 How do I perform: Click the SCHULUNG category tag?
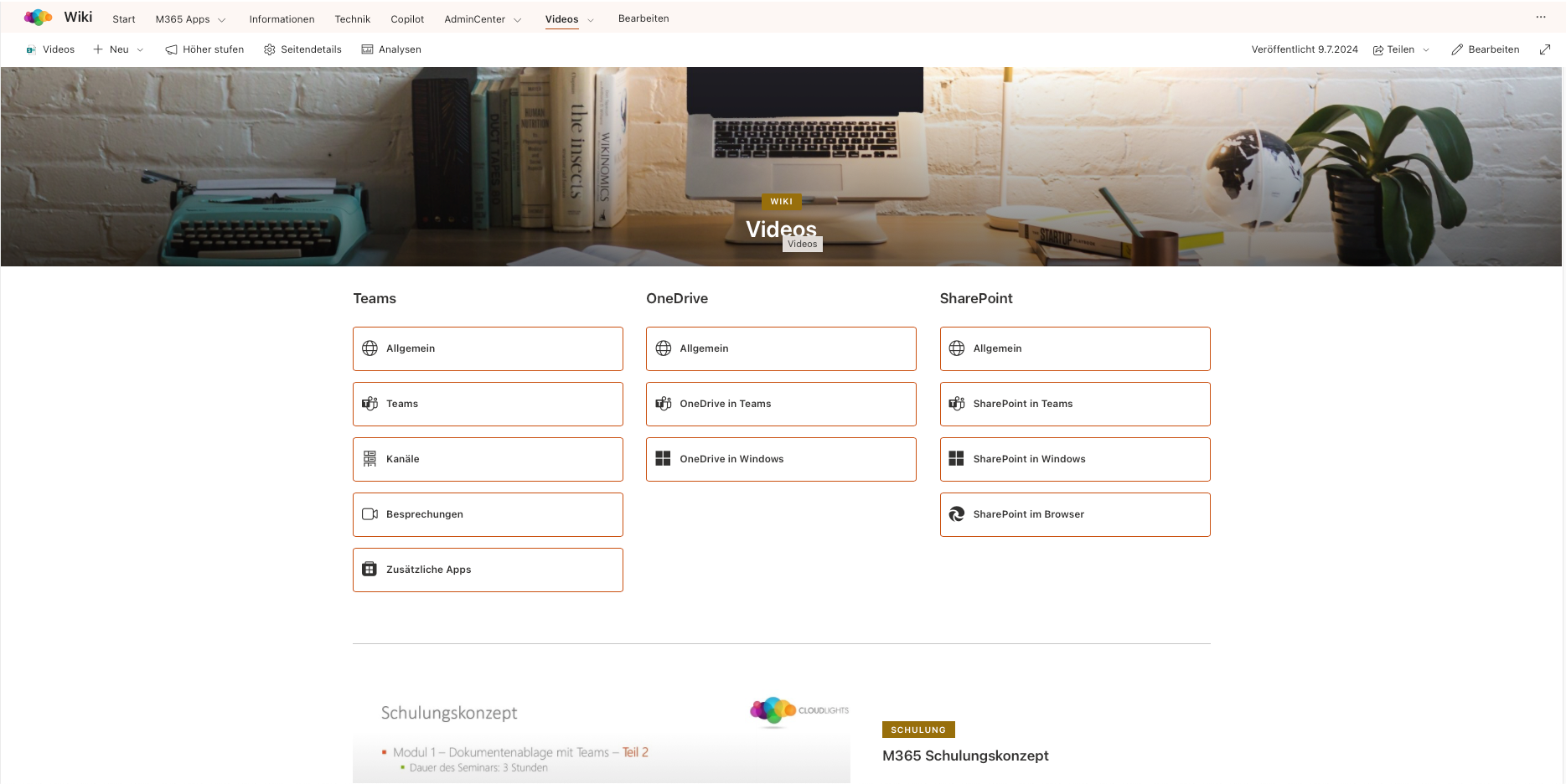coord(918,730)
